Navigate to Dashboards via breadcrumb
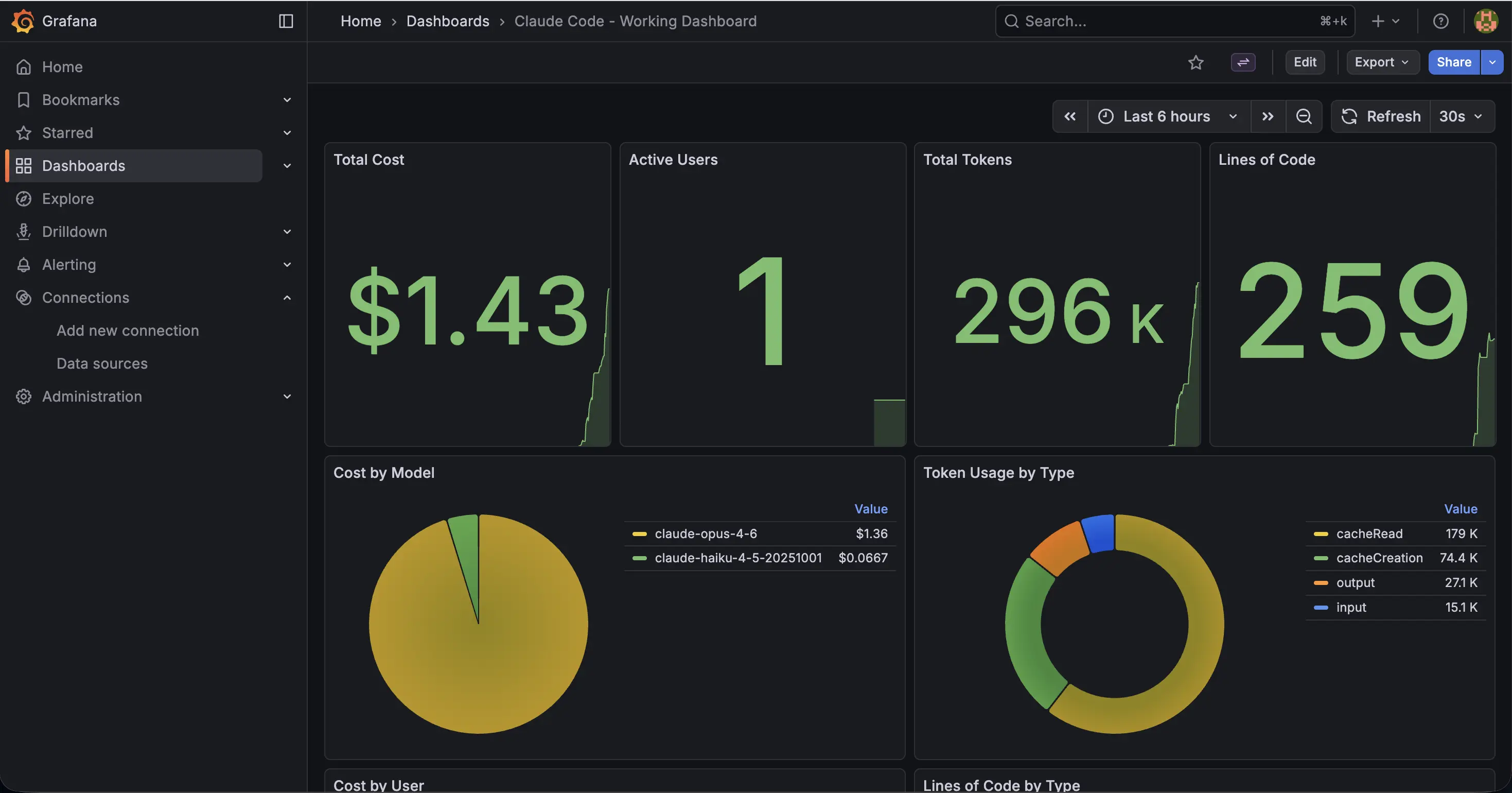The image size is (1512, 793). [x=448, y=21]
